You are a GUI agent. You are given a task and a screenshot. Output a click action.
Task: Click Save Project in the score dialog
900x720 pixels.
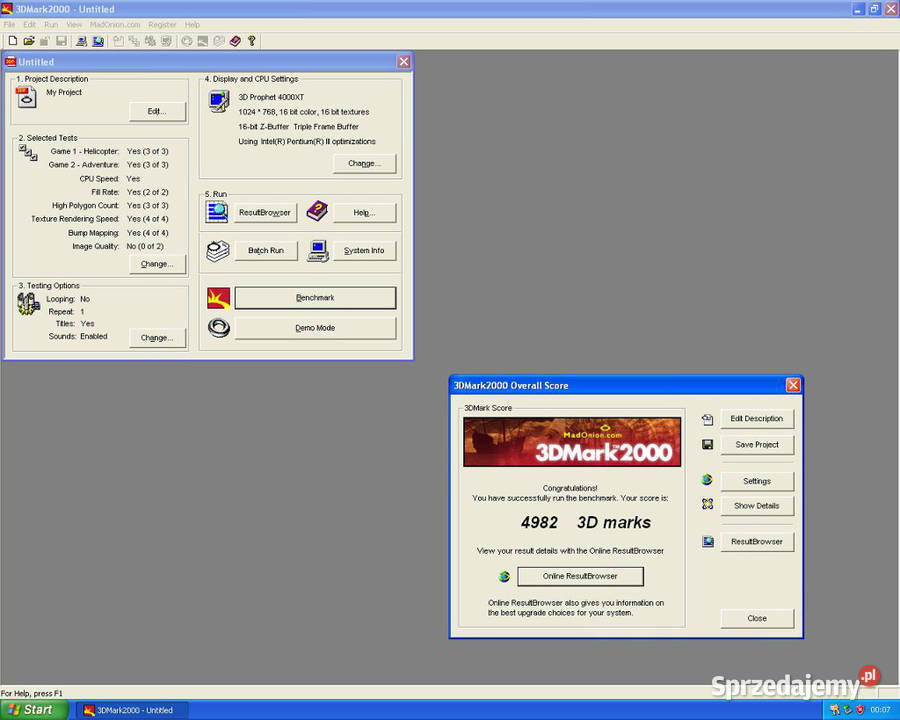pyautogui.click(x=756, y=444)
